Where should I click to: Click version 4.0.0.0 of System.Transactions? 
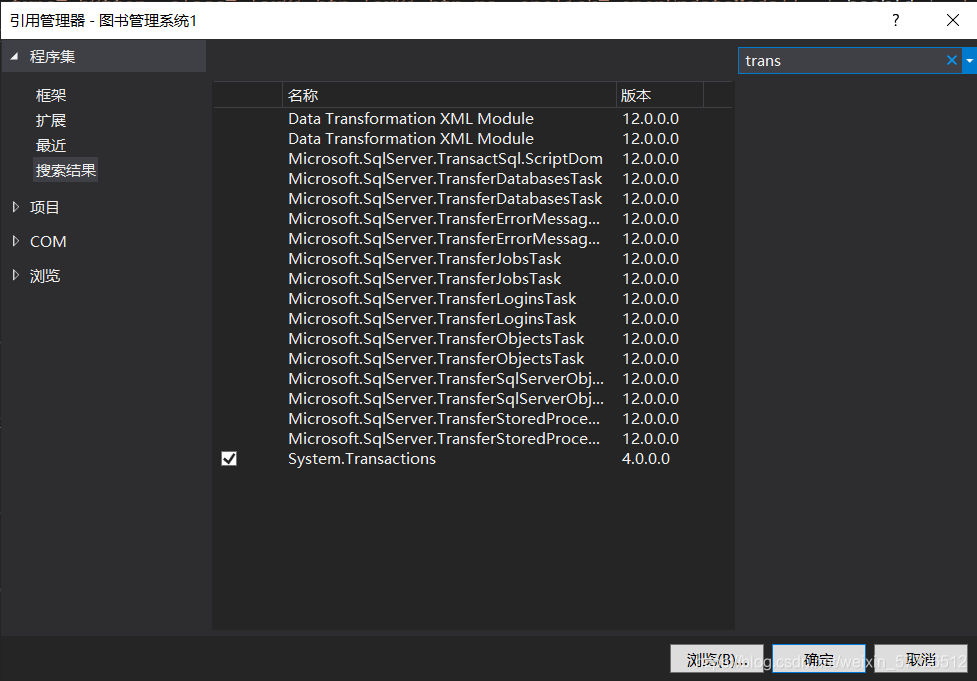[646, 459]
